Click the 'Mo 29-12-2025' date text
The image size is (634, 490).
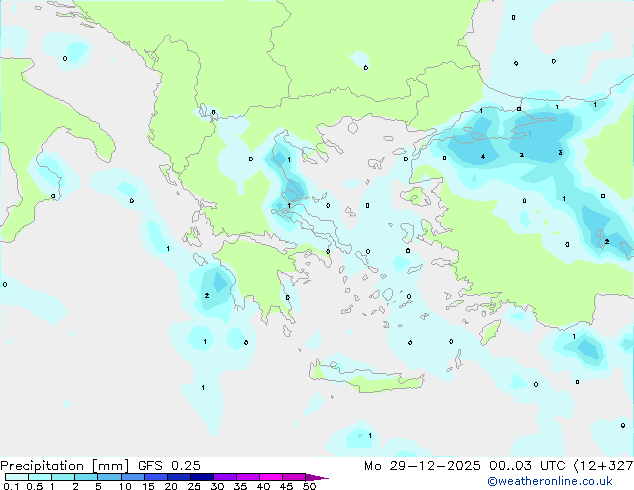point(422,466)
